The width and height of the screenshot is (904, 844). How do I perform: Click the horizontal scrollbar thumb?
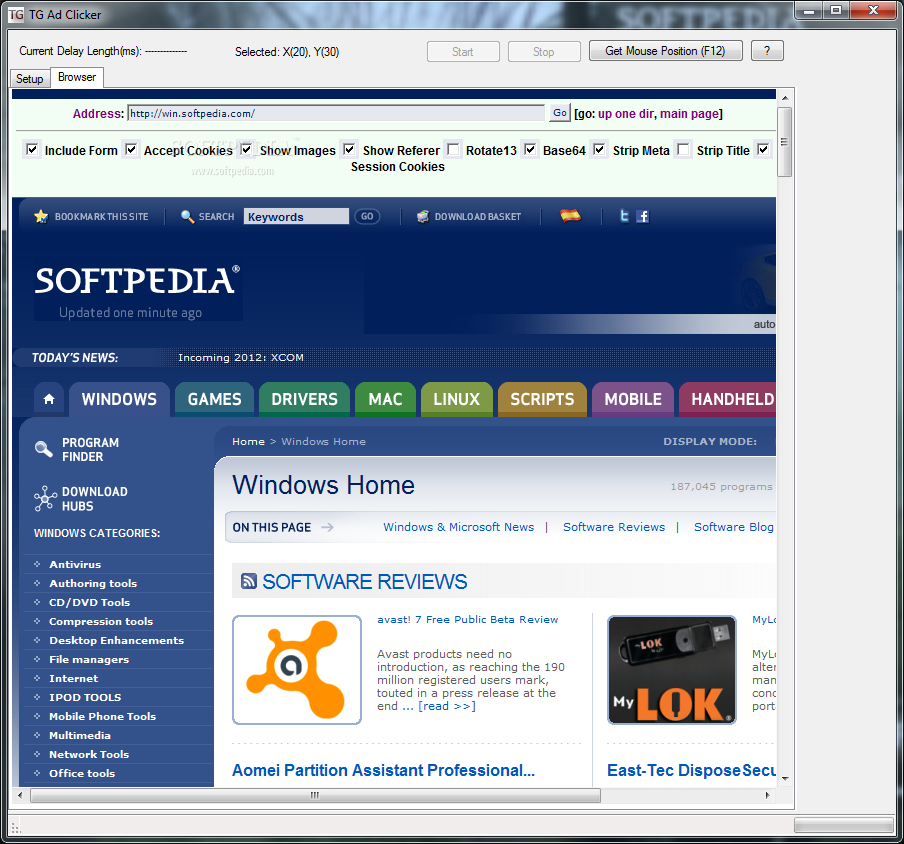[315, 796]
